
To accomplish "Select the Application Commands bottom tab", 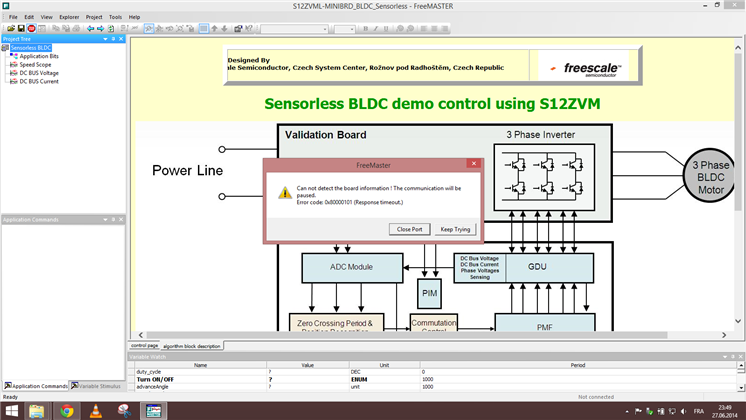I will tap(36, 386).
